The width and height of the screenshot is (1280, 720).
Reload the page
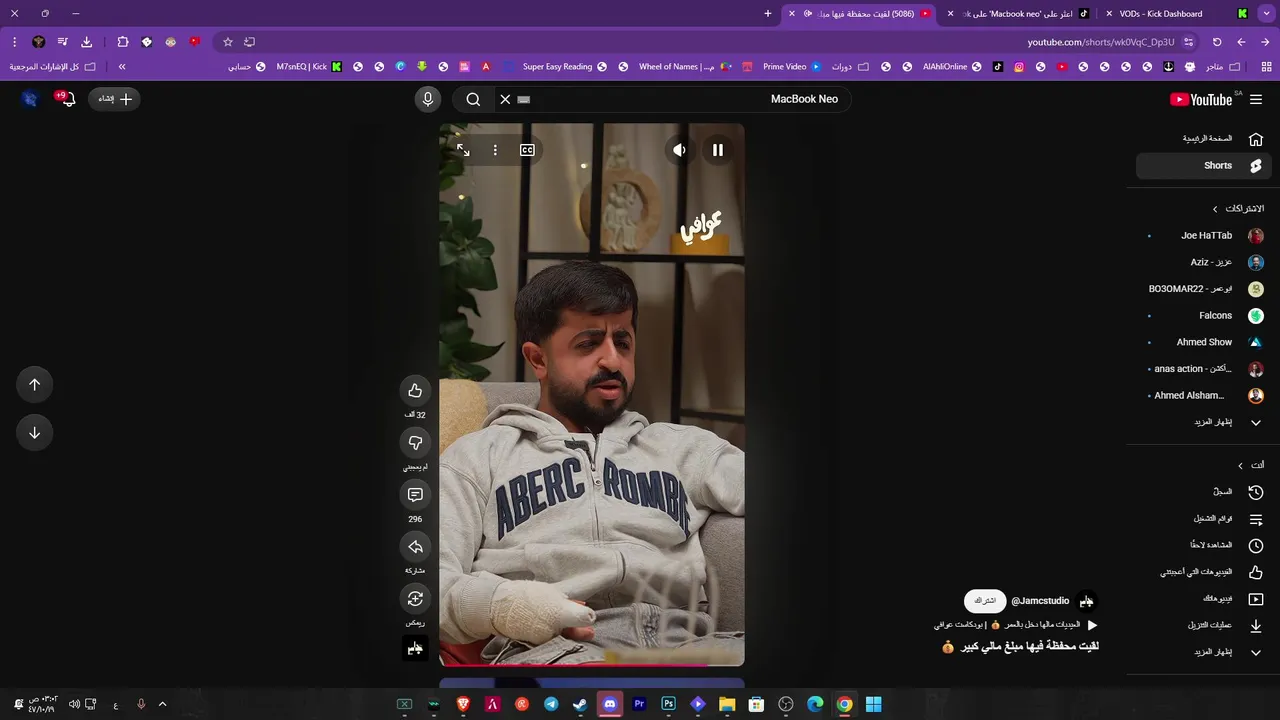point(1217,42)
